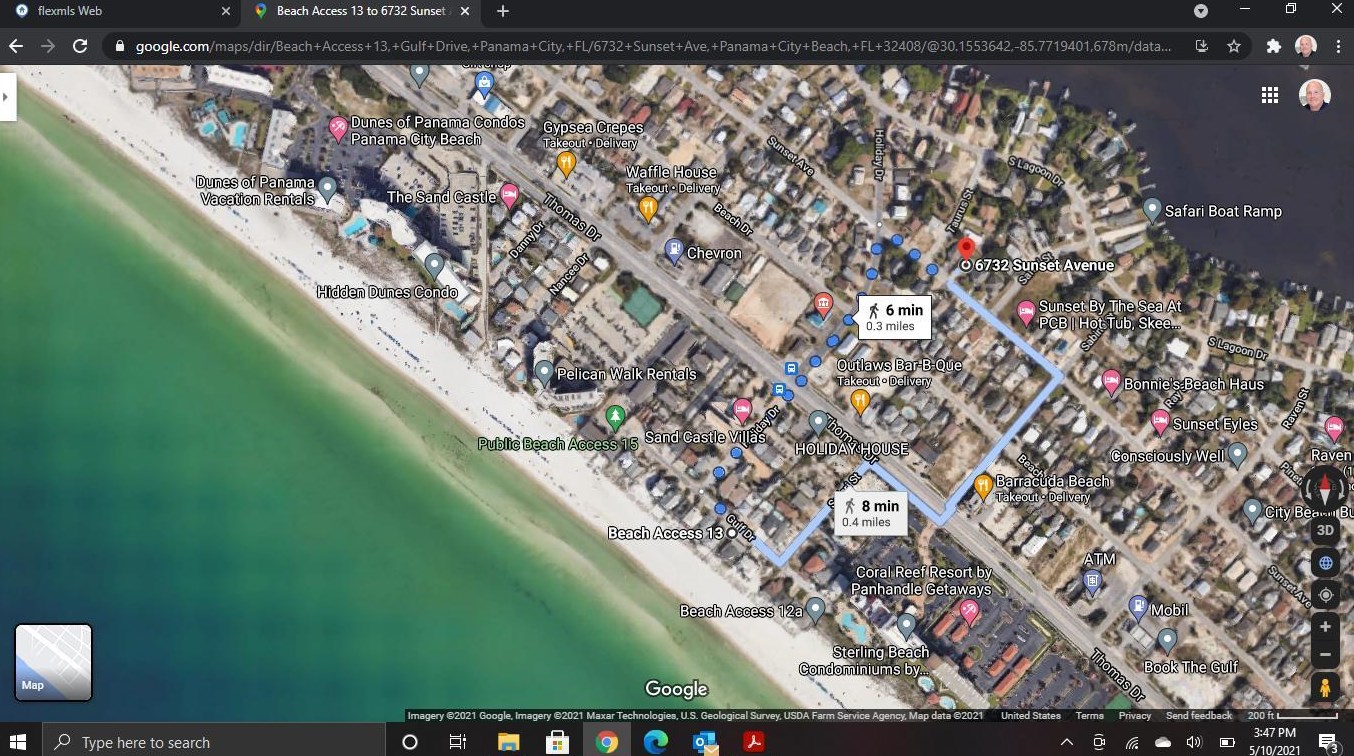Viewport: 1354px width, 756px height.
Task: Show hidden system tray icons
Action: coord(1066,742)
